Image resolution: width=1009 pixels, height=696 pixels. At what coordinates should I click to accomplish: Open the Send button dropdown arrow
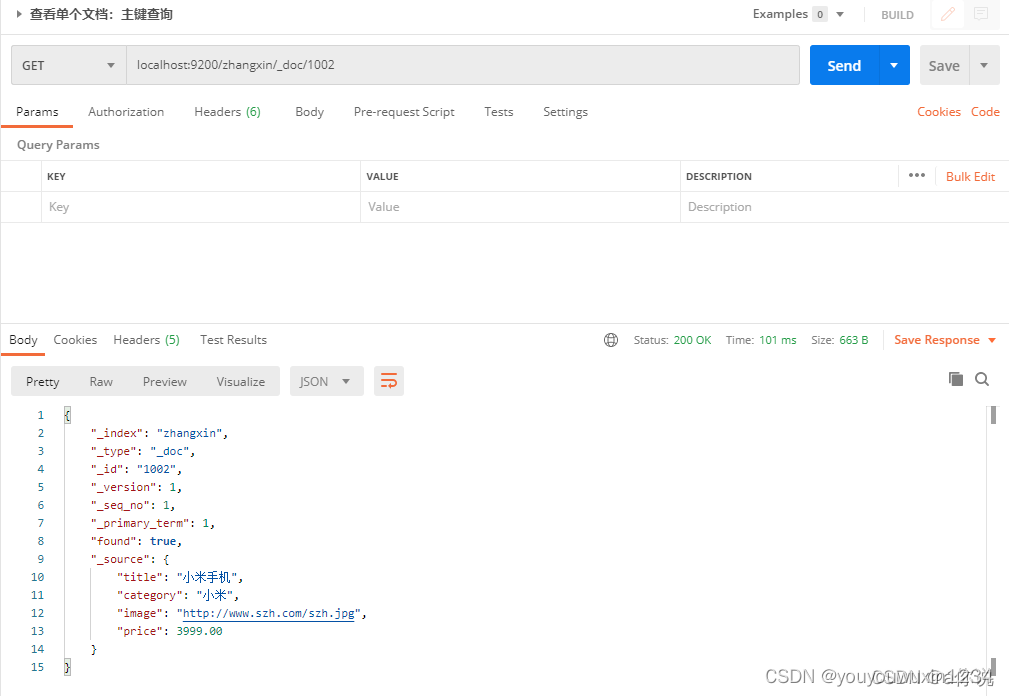894,65
